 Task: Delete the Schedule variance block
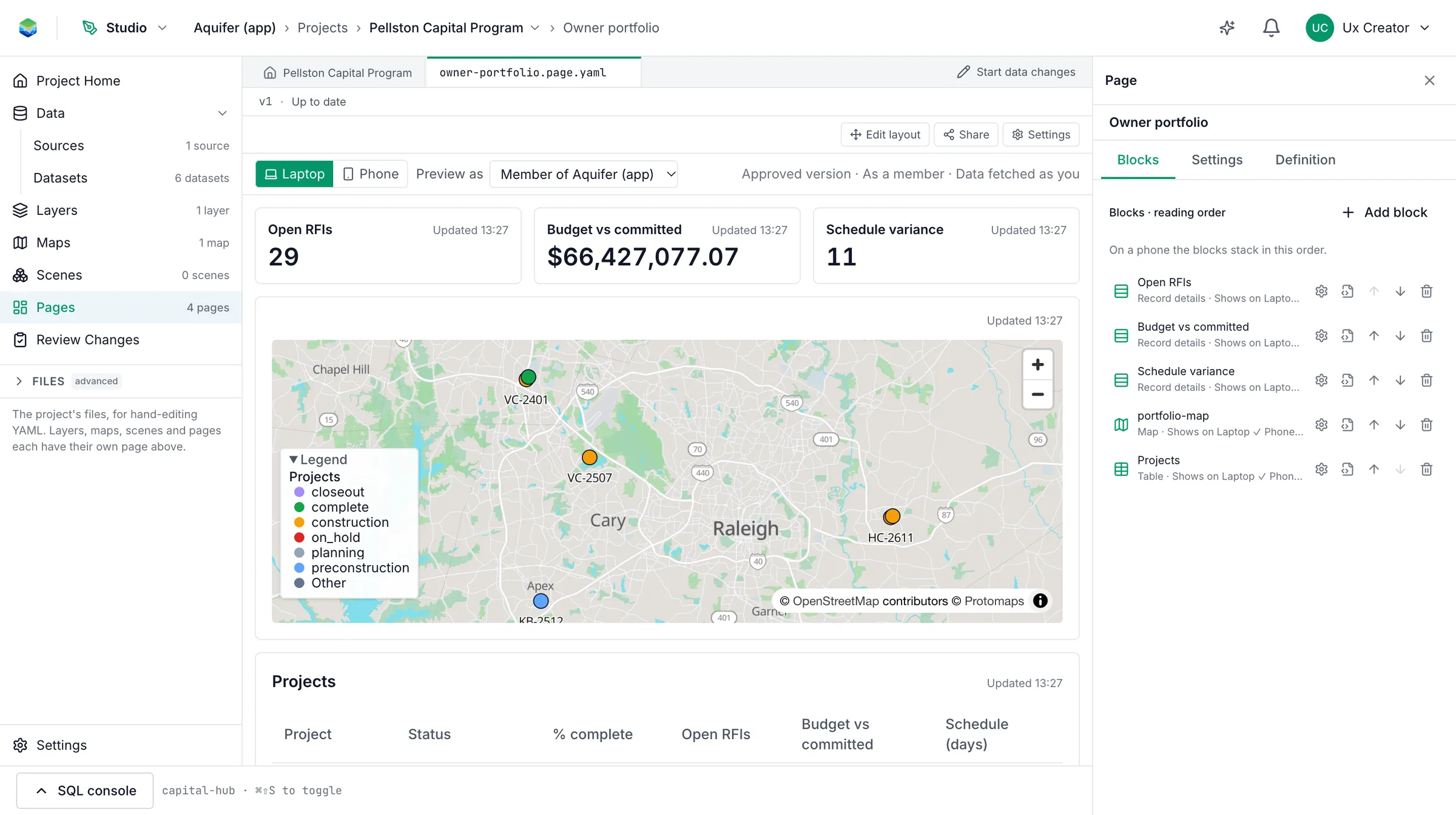[x=1426, y=380]
